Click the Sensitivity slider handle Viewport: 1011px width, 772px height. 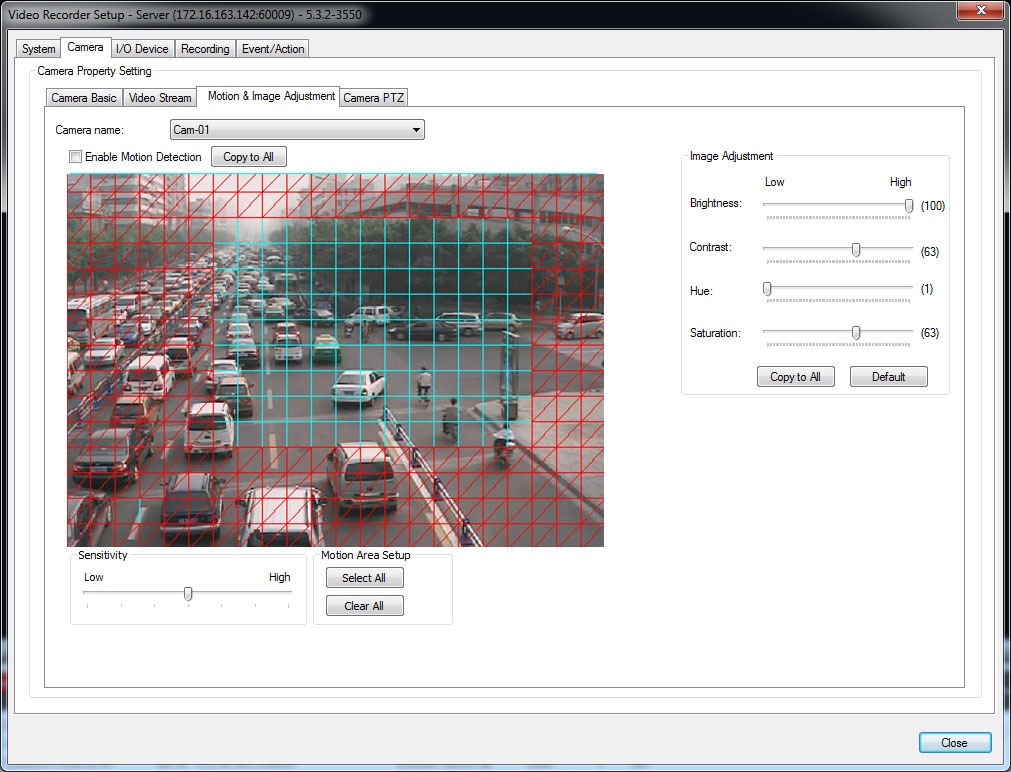coord(188,593)
